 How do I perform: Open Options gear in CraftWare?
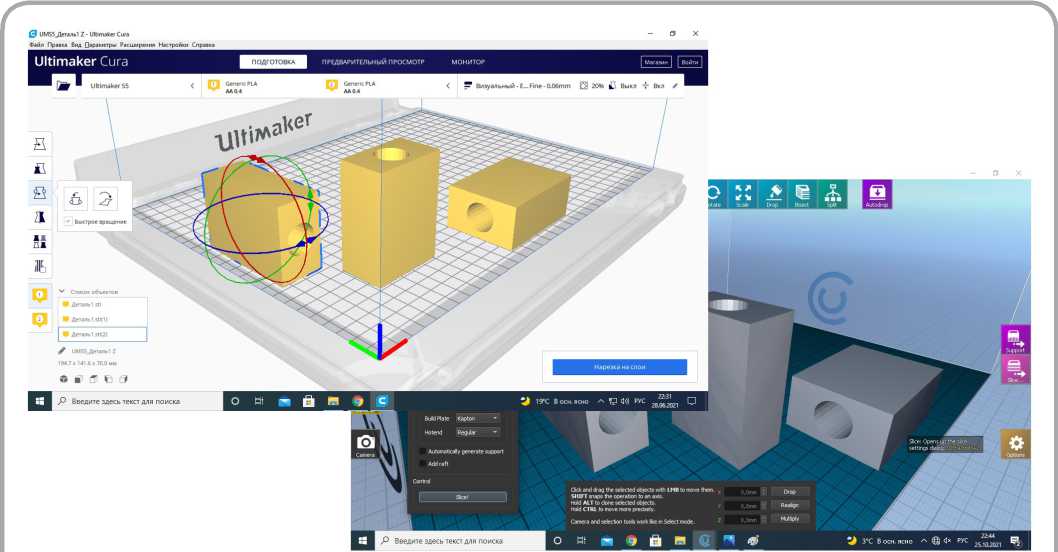(x=1015, y=445)
